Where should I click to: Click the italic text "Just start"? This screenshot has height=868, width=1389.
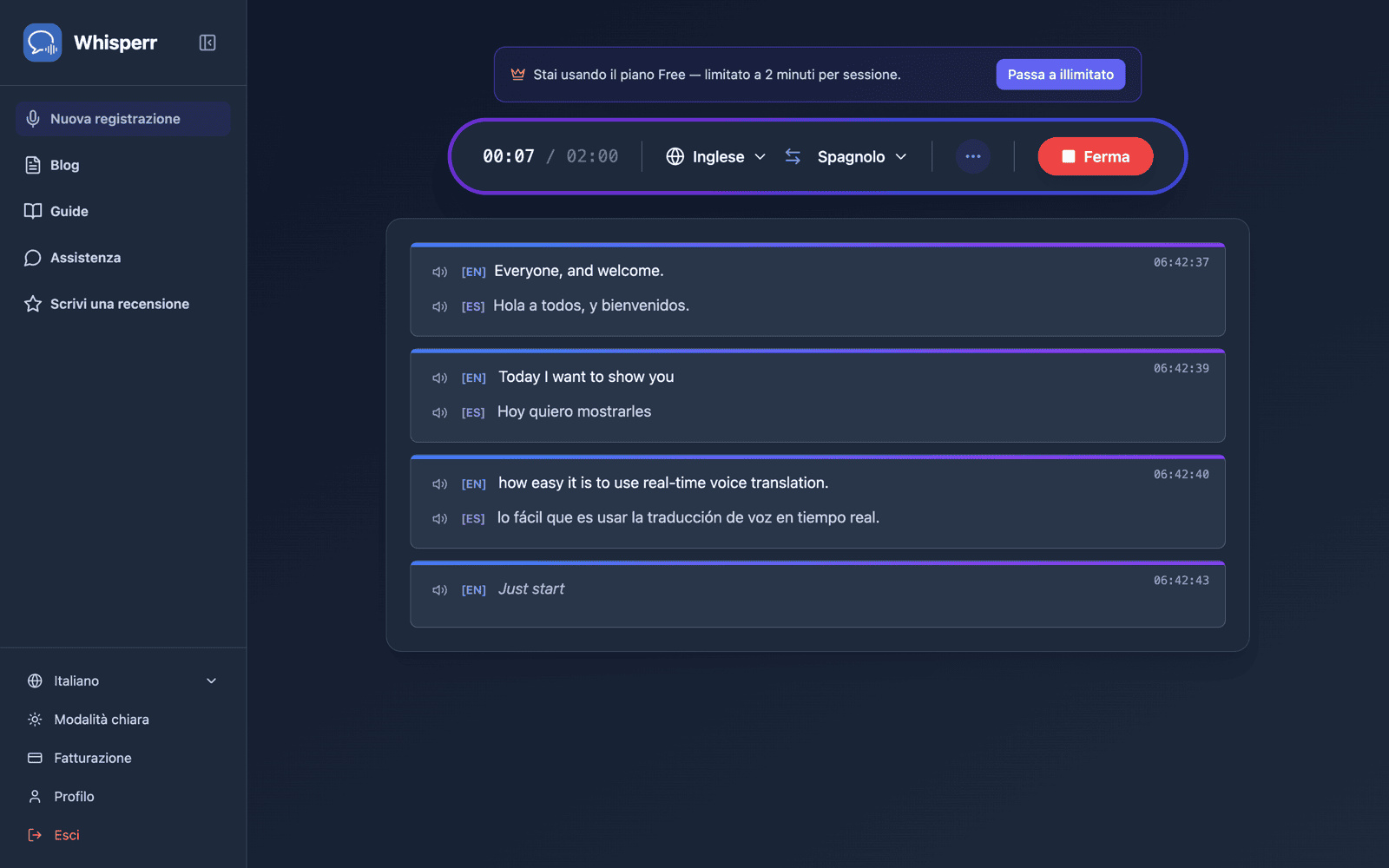pyautogui.click(x=531, y=589)
